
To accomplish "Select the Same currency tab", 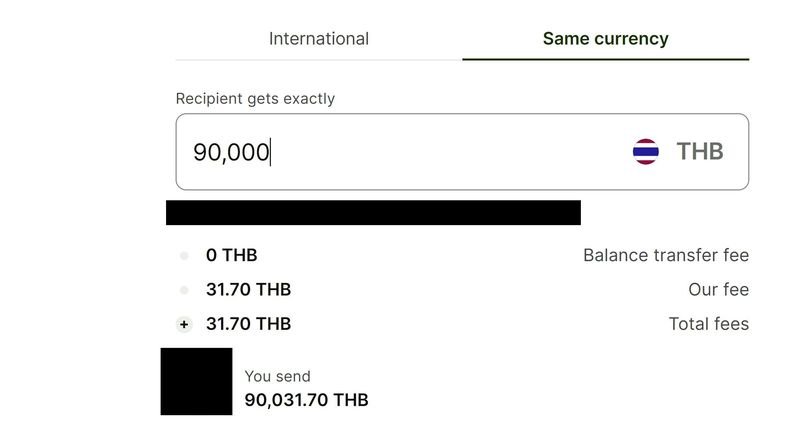I will pos(605,39).
